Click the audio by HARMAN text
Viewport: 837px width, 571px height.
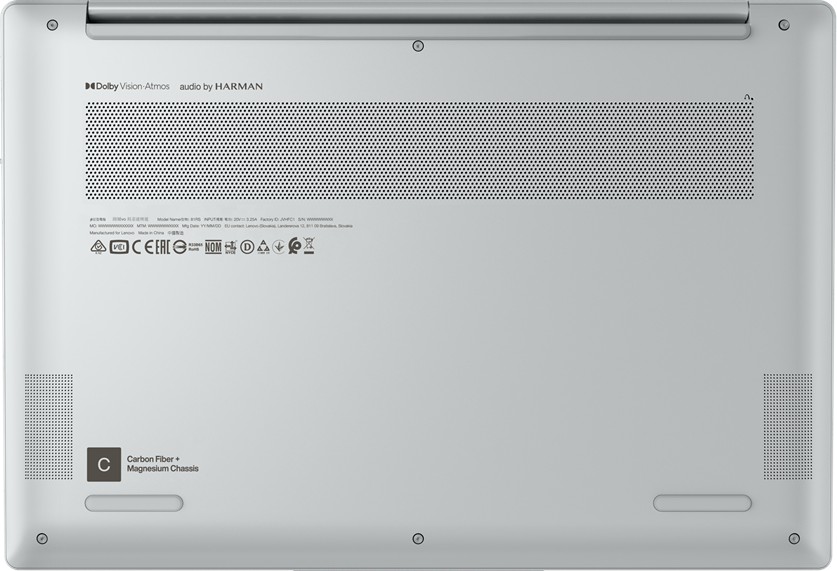(221, 87)
